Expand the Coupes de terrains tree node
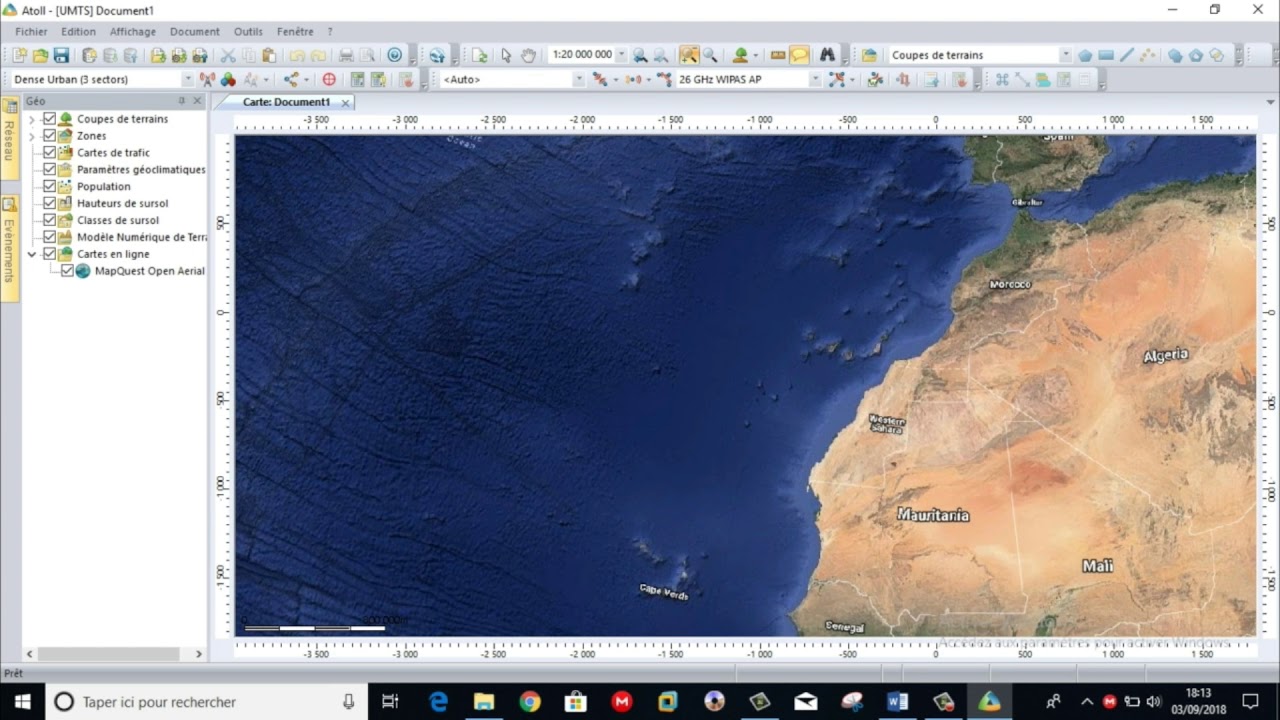This screenshot has height=720, width=1280. 32,119
